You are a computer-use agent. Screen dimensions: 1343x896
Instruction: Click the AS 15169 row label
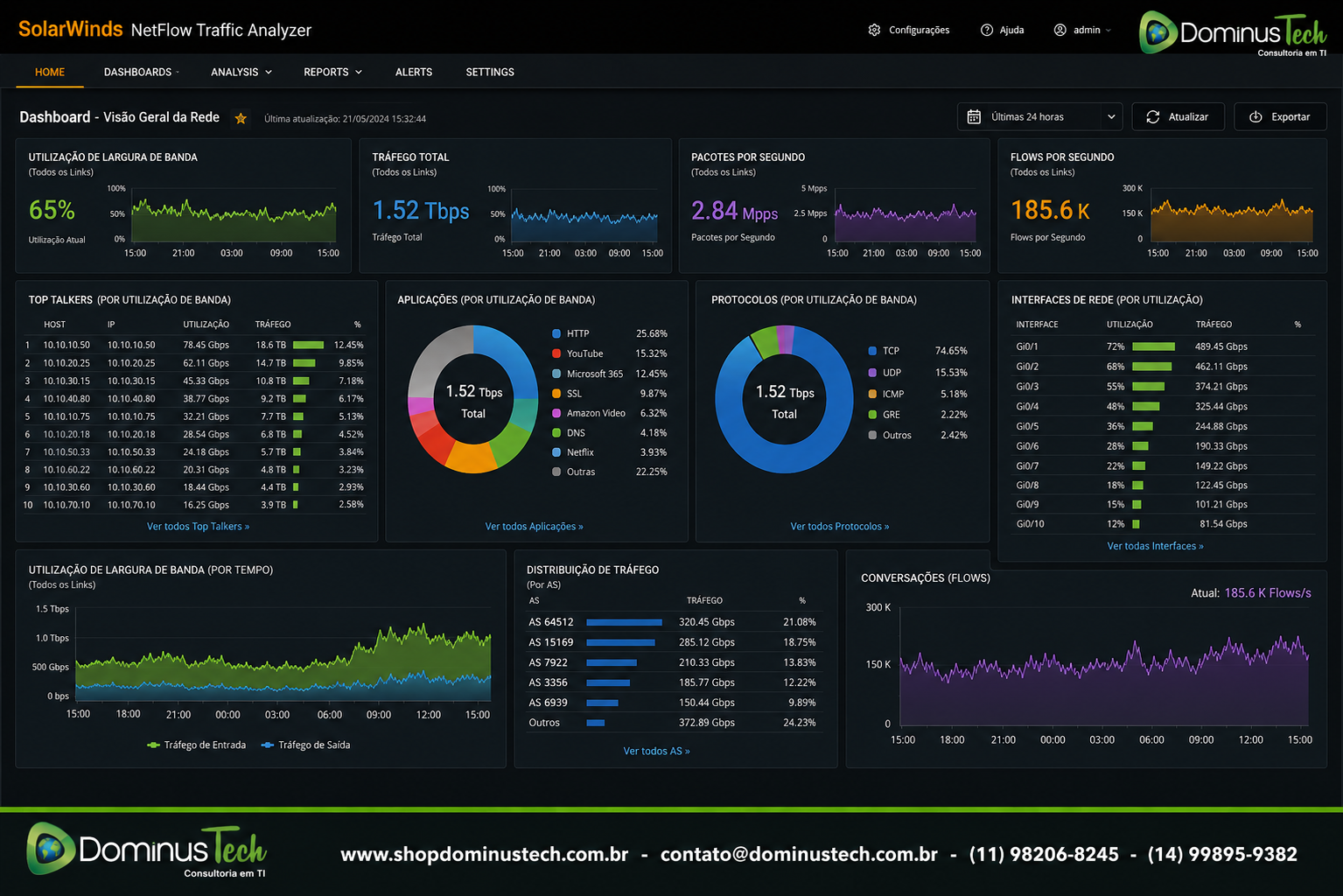551,642
